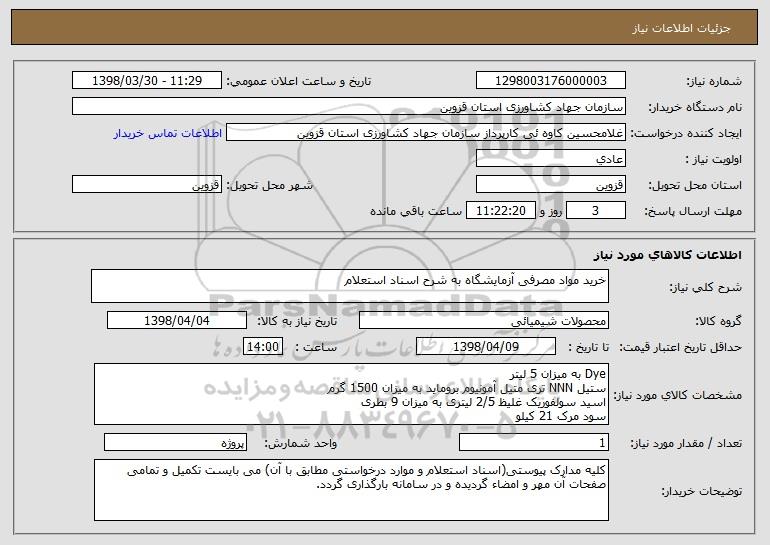770x545 pixels.
Task: Select the priority field showing عادي
Action: [x=550, y=159]
